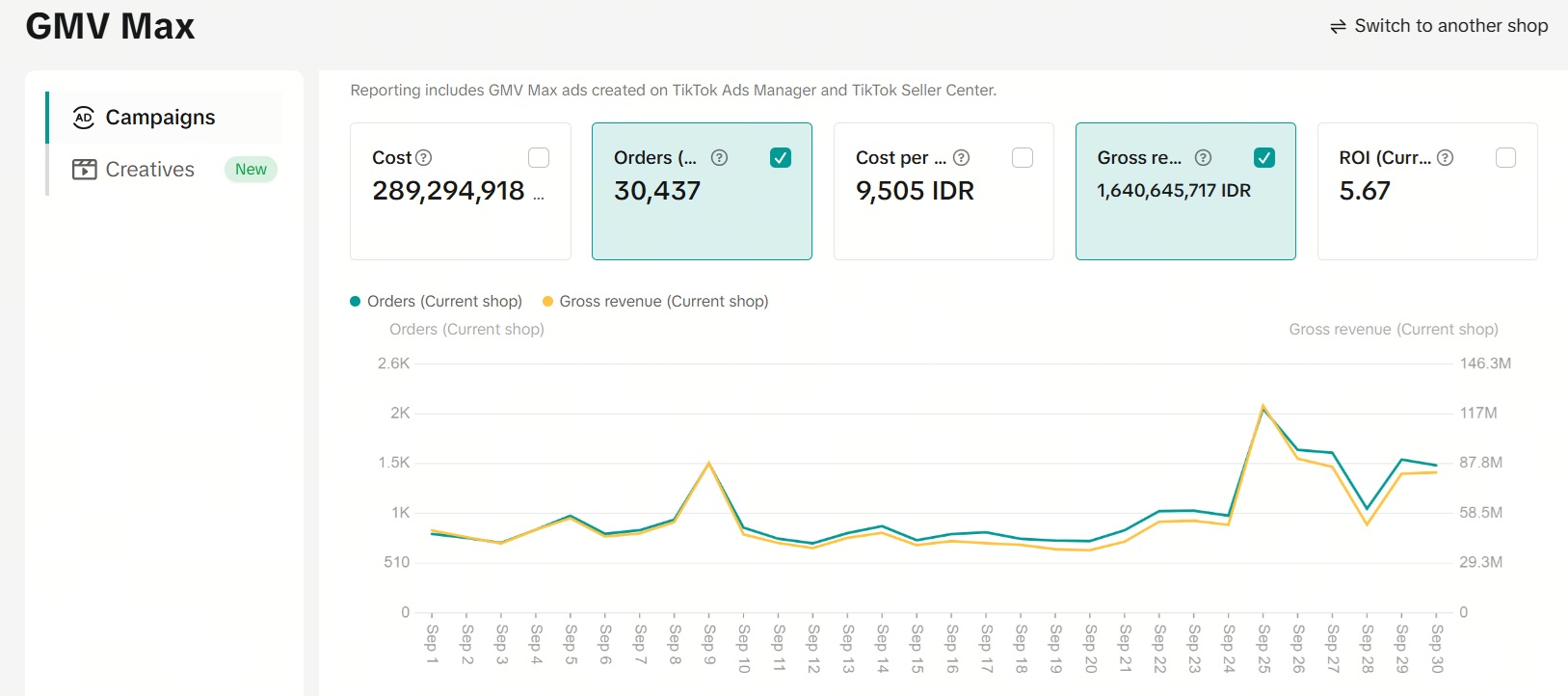
Task: Click the 1.5K left axis label
Action: [394, 463]
